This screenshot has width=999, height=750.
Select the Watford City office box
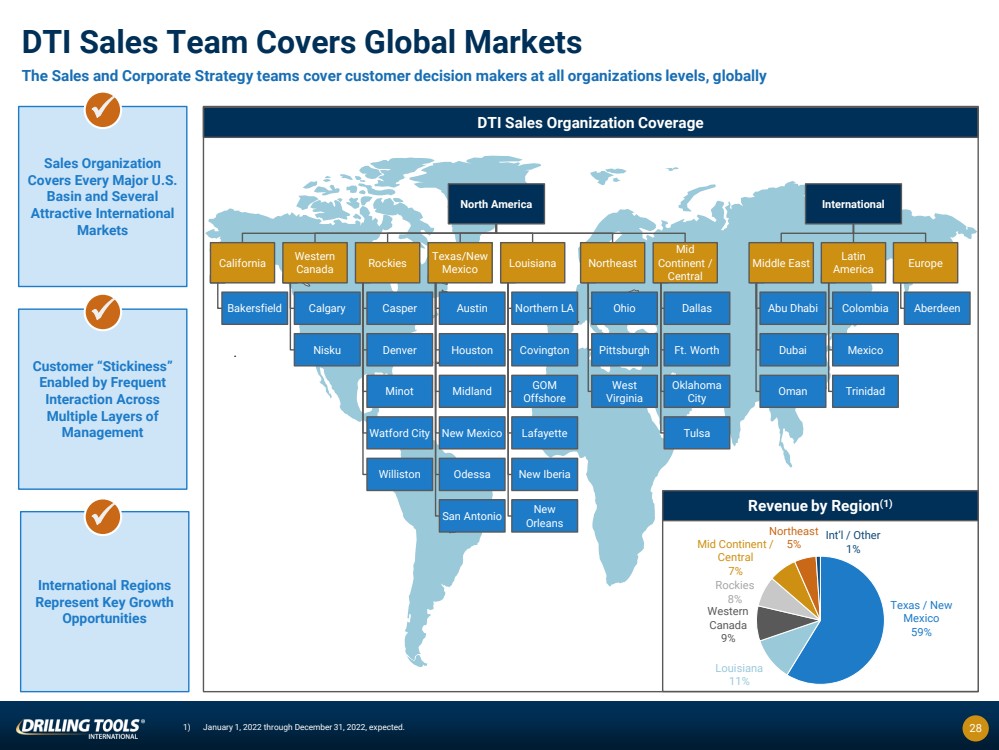(x=399, y=433)
